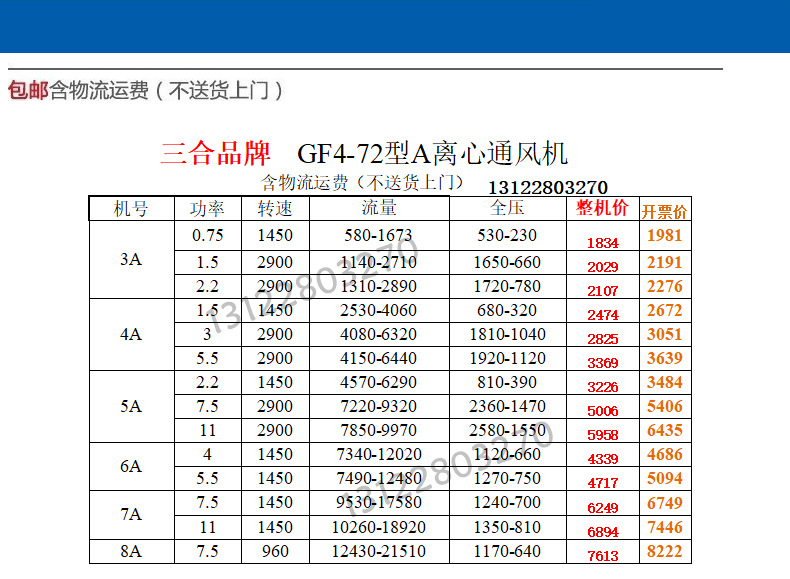
Task: Click the 0.75 power cell
Action: (x=208, y=235)
